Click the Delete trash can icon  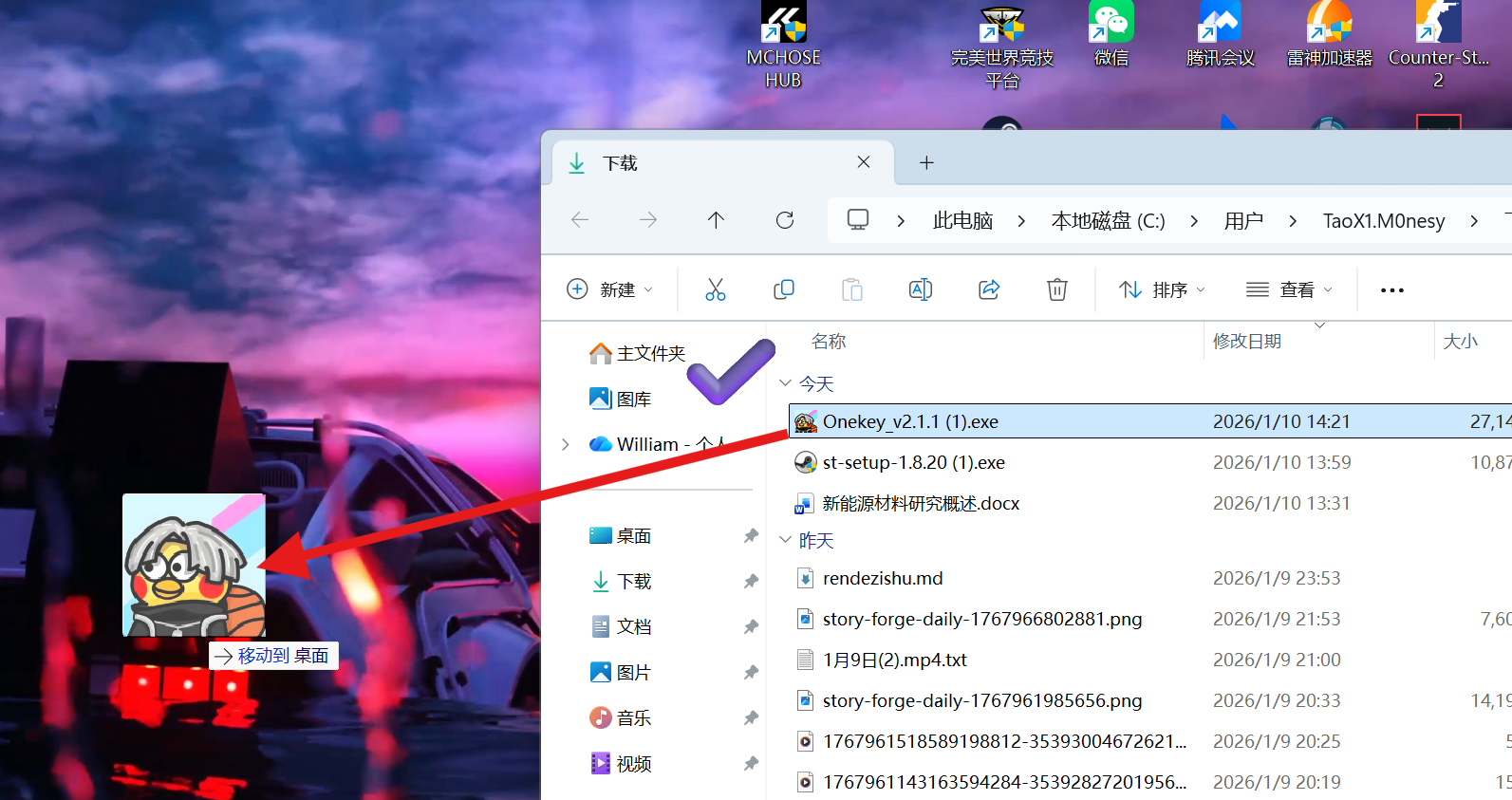pos(1056,289)
